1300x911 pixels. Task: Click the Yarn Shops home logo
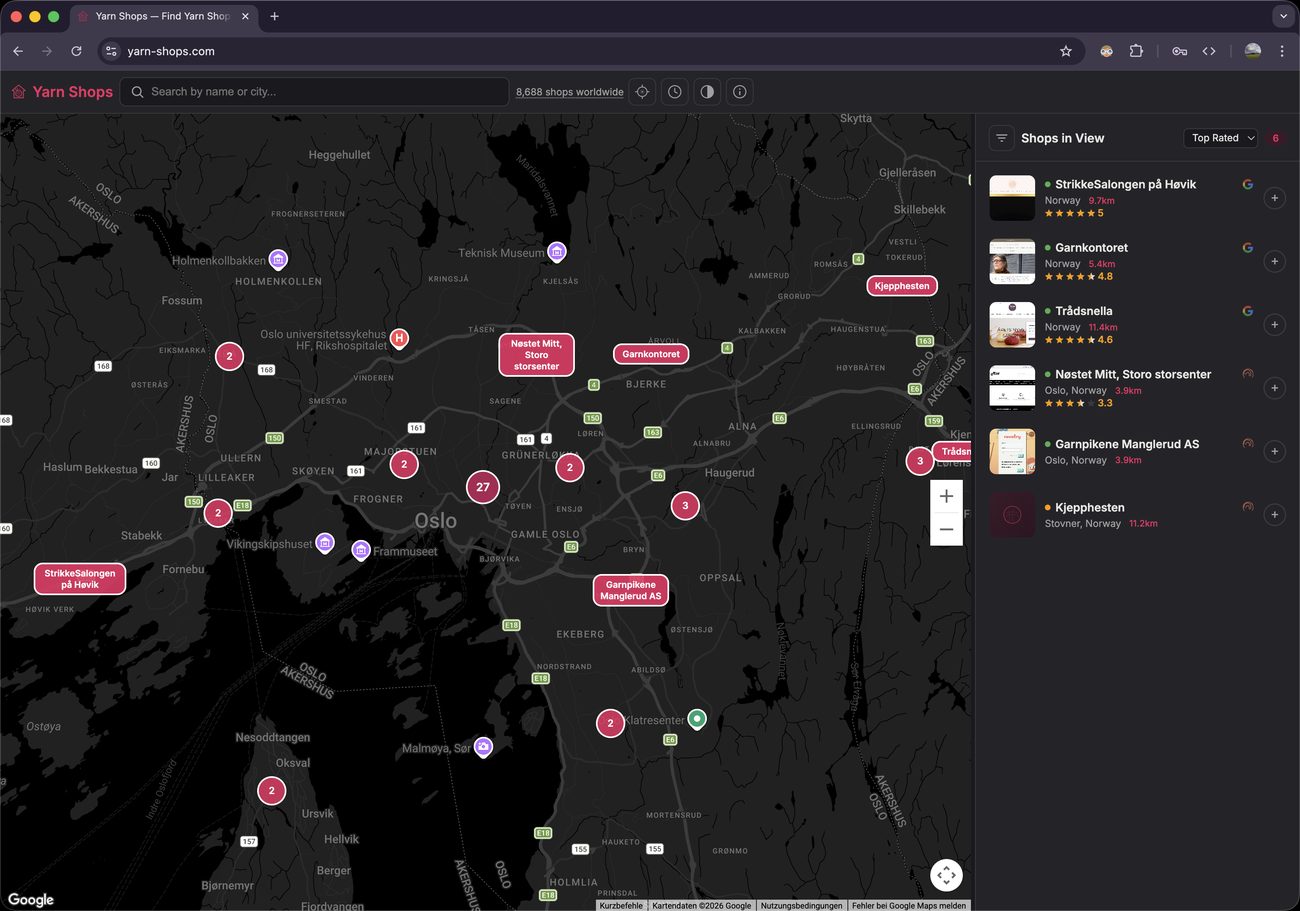(x=62, y=92)
